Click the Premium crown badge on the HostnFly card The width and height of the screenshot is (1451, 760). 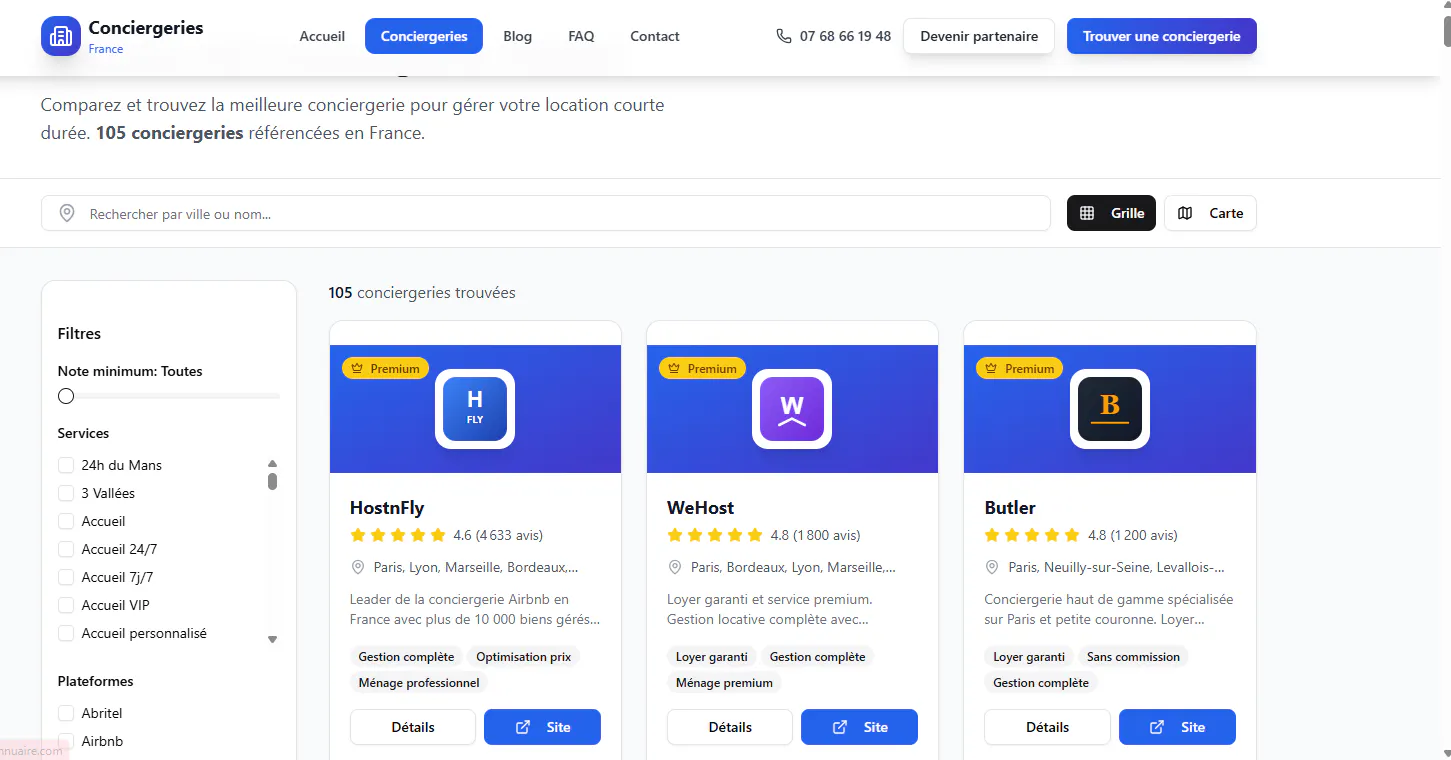click(385, 369)
